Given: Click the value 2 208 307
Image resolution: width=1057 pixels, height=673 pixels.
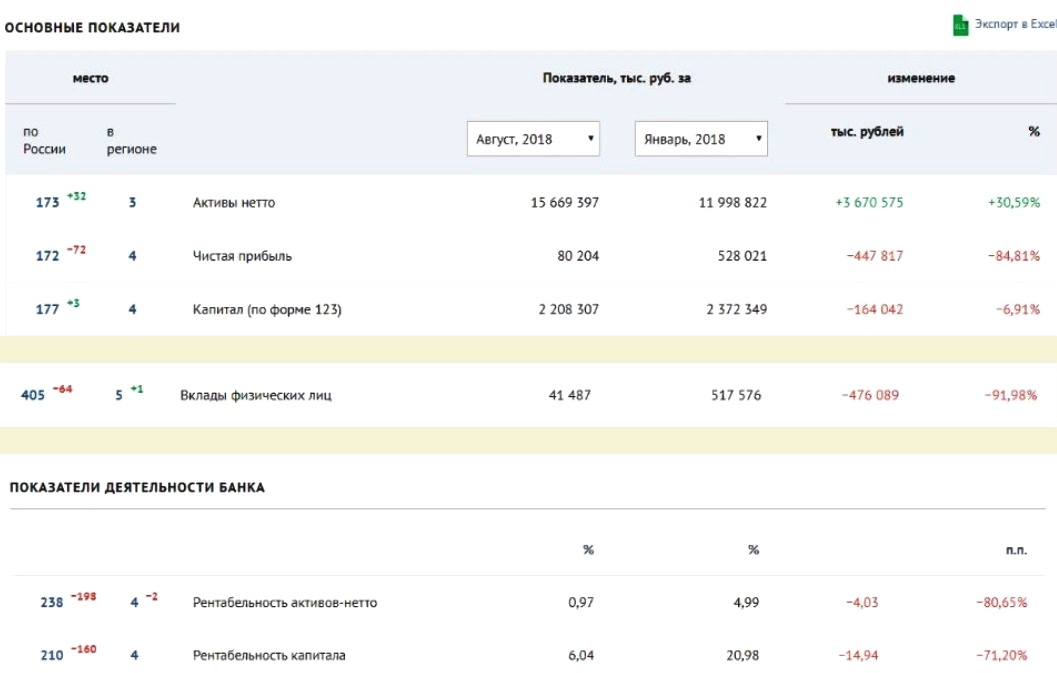Looking at the screenshot, I should click(568, 310).
